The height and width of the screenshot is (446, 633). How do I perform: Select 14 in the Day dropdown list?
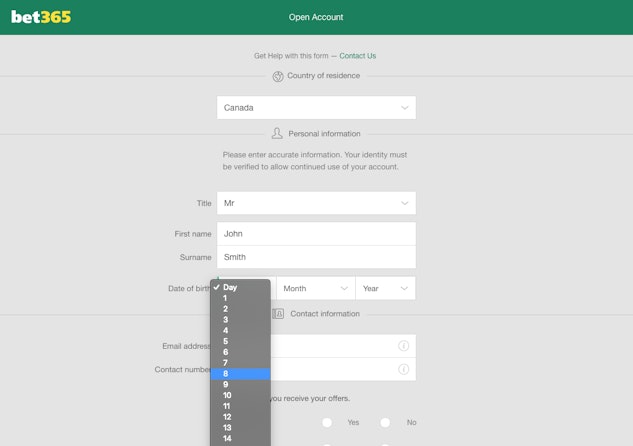(240, 438)
